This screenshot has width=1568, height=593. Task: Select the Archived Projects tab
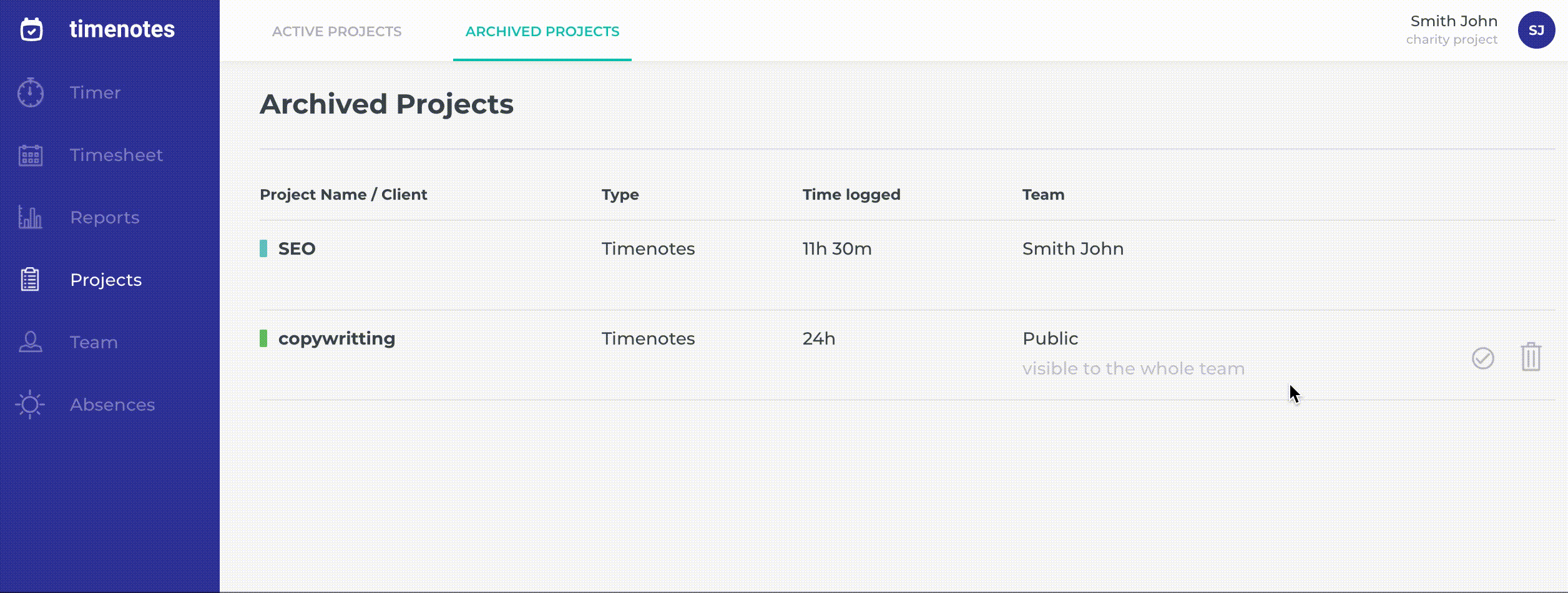542,31
